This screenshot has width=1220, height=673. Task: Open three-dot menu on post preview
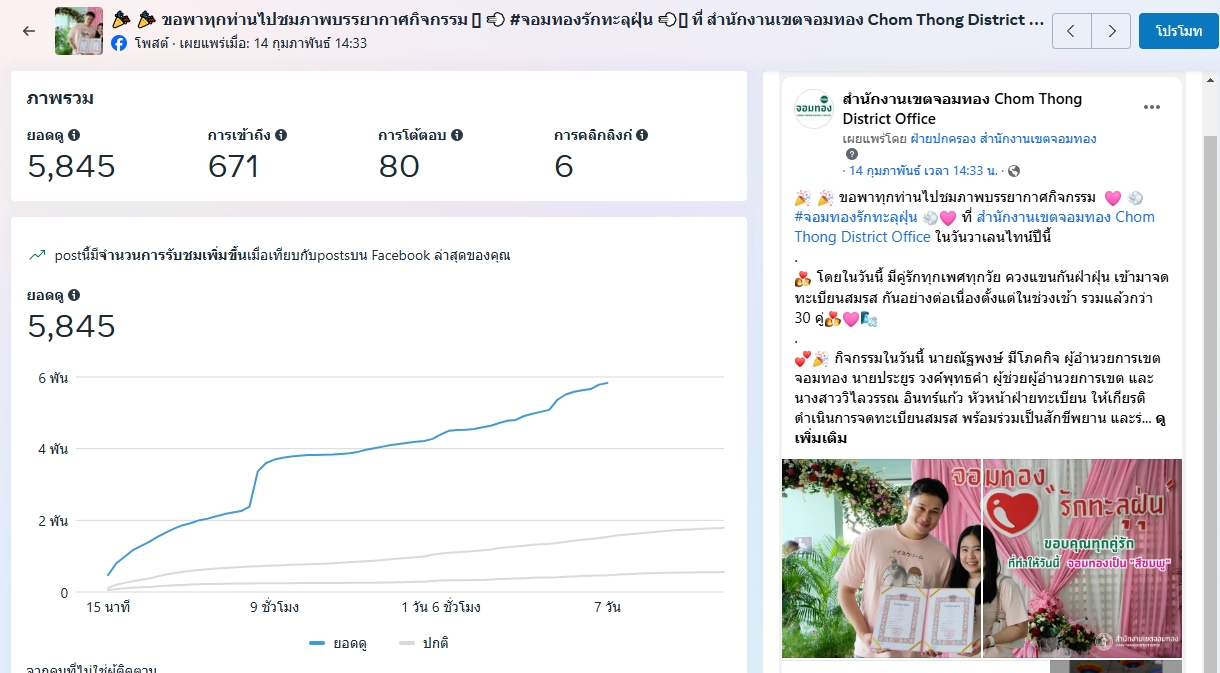[1152, 108]
